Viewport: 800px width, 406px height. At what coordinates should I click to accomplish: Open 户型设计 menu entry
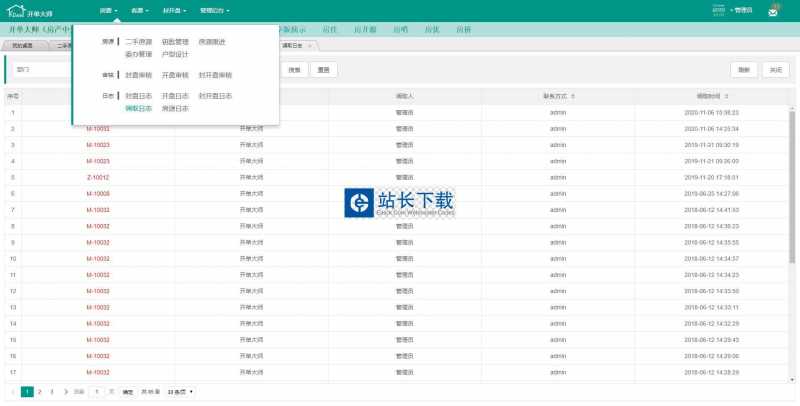[175, 54]
